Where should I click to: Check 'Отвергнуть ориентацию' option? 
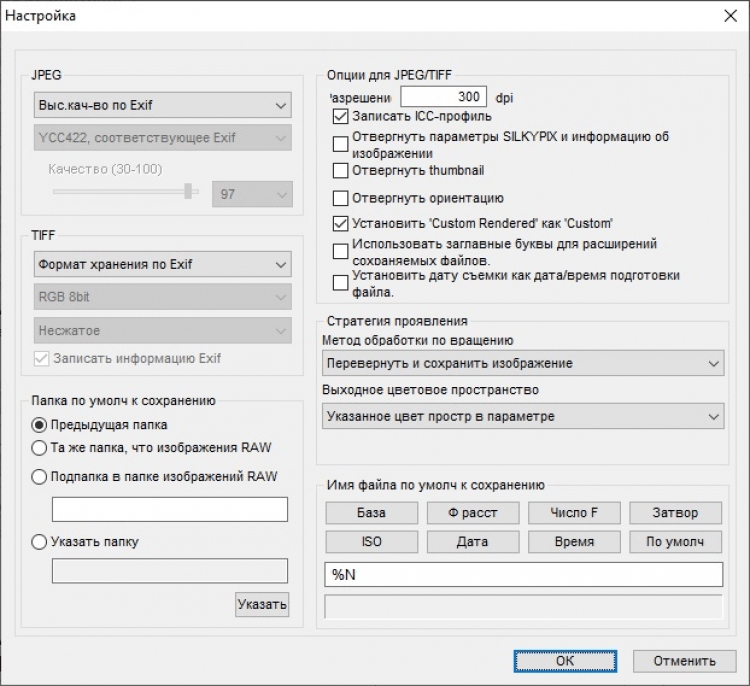tap(341, 198)
